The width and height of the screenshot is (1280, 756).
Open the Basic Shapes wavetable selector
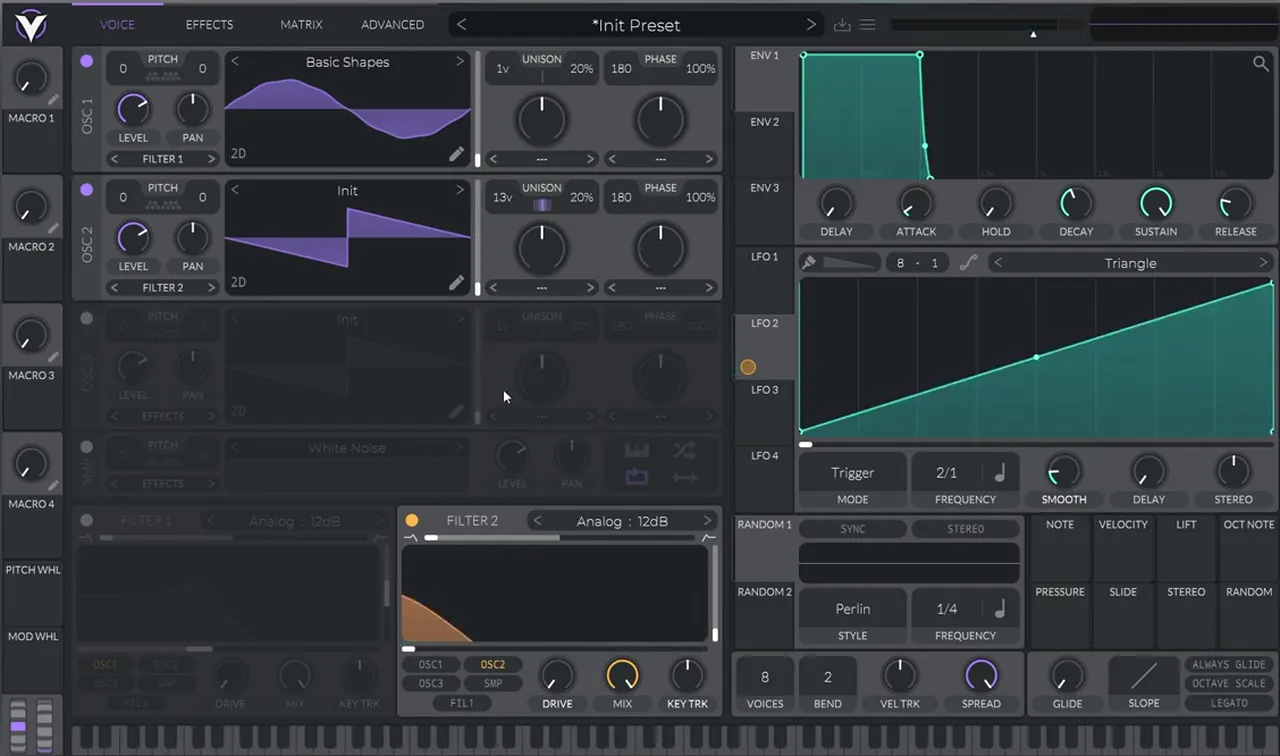point(347,62)
